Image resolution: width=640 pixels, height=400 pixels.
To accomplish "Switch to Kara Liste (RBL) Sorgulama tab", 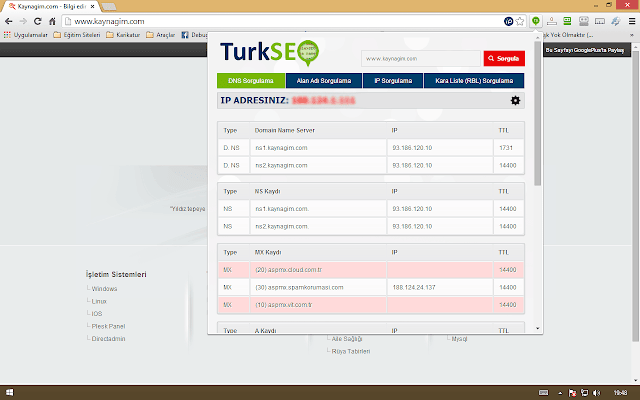I will point(474,81).
